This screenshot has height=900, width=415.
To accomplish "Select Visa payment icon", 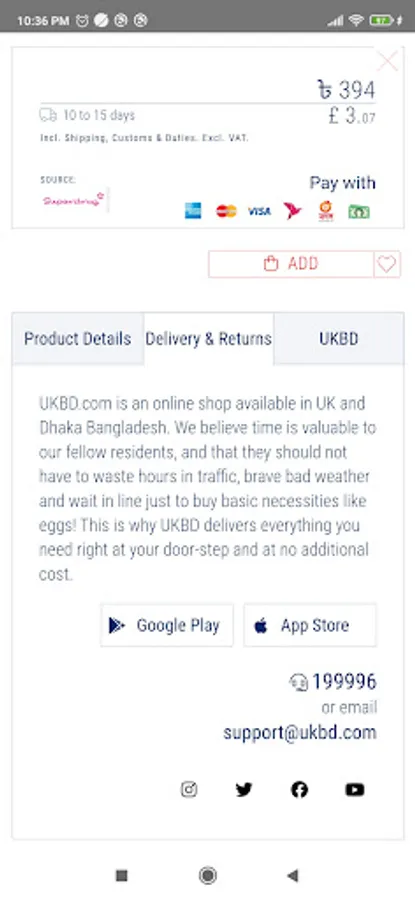I will pos(259,211).
